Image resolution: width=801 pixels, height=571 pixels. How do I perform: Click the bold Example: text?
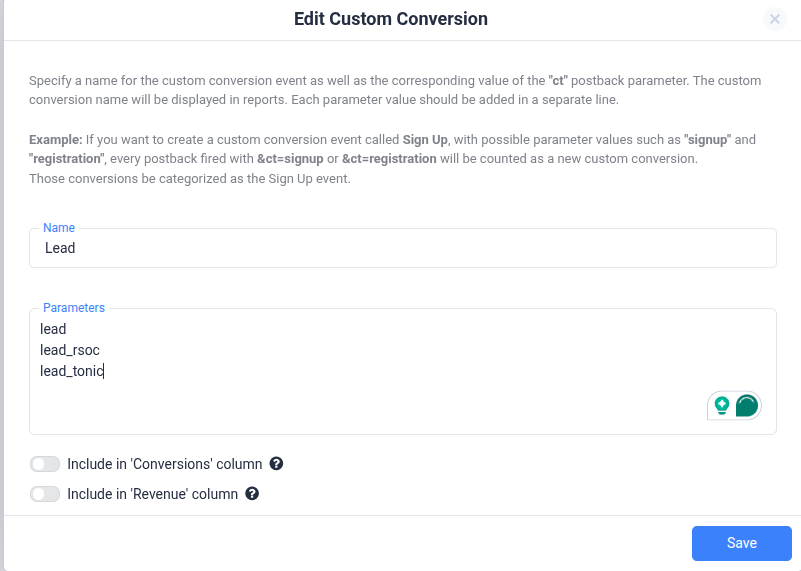tap(55, 139)
